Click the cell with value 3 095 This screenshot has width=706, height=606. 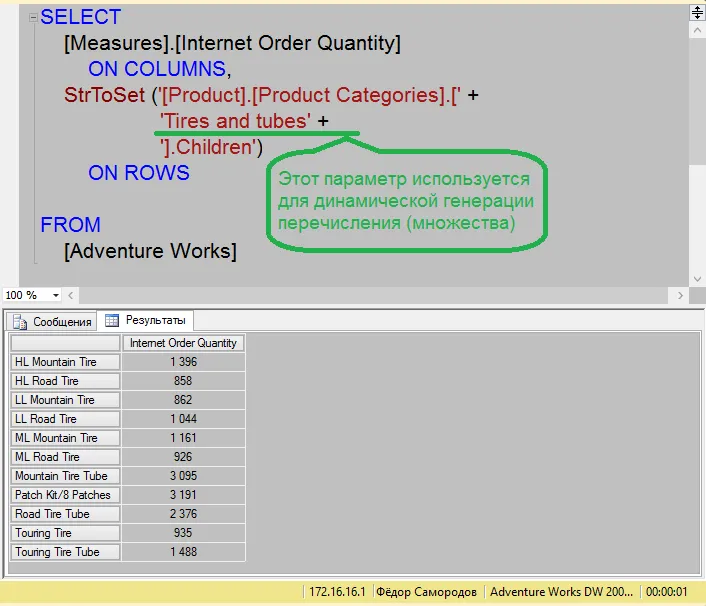coord(183,476)
